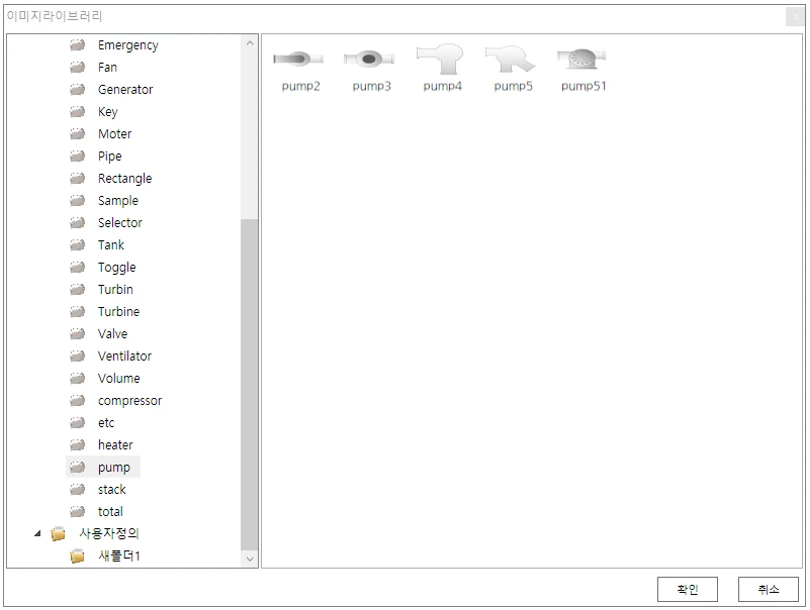Screen dimensions: 810x610
Task: Open the total category
Action: coord(110,511)
